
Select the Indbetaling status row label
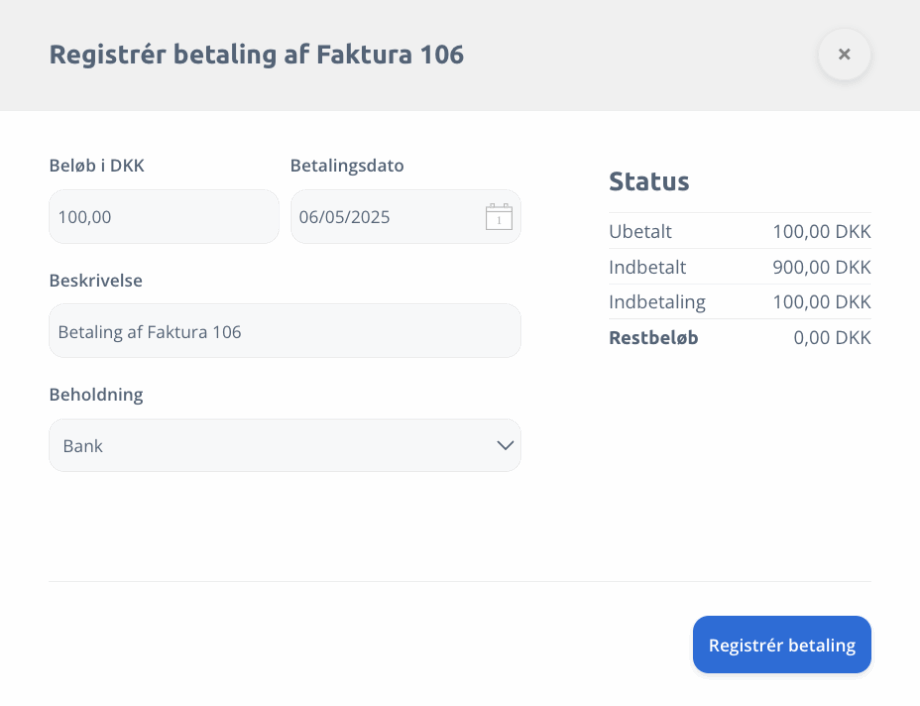point(657,302)
